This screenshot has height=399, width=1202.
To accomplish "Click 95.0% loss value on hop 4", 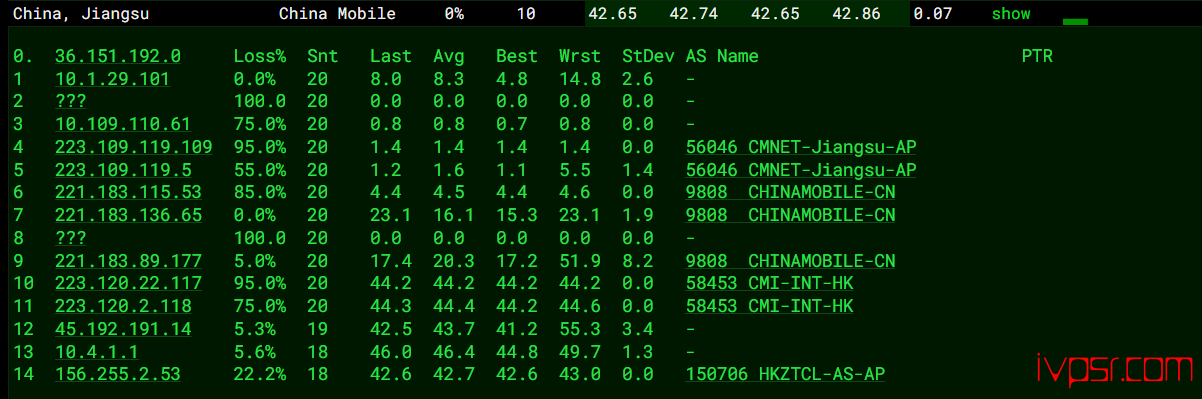I will pos(259,147).
